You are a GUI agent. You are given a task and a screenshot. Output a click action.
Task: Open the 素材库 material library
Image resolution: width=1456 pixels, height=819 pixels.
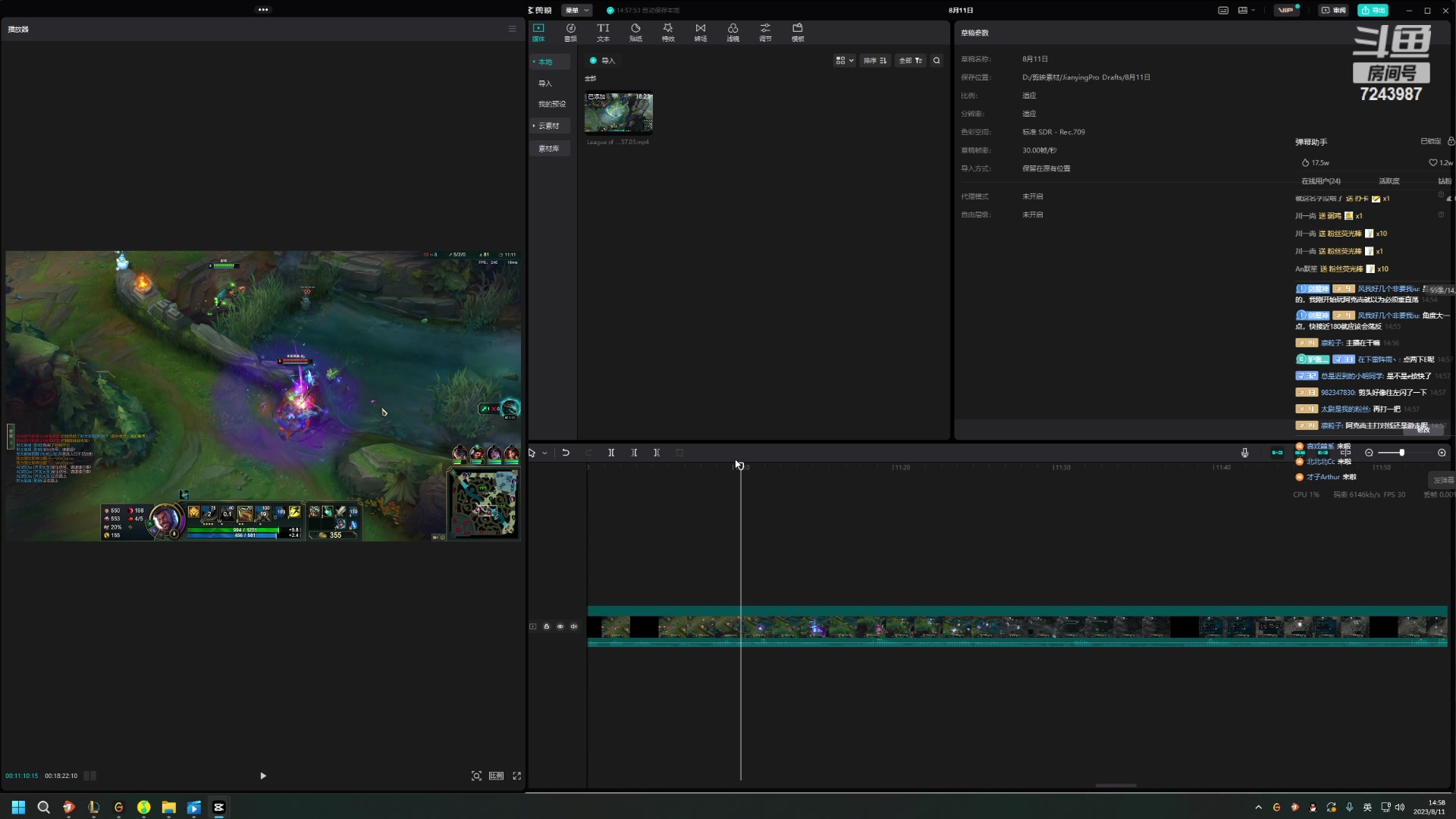pyautogui.click(x=549, y=149)
